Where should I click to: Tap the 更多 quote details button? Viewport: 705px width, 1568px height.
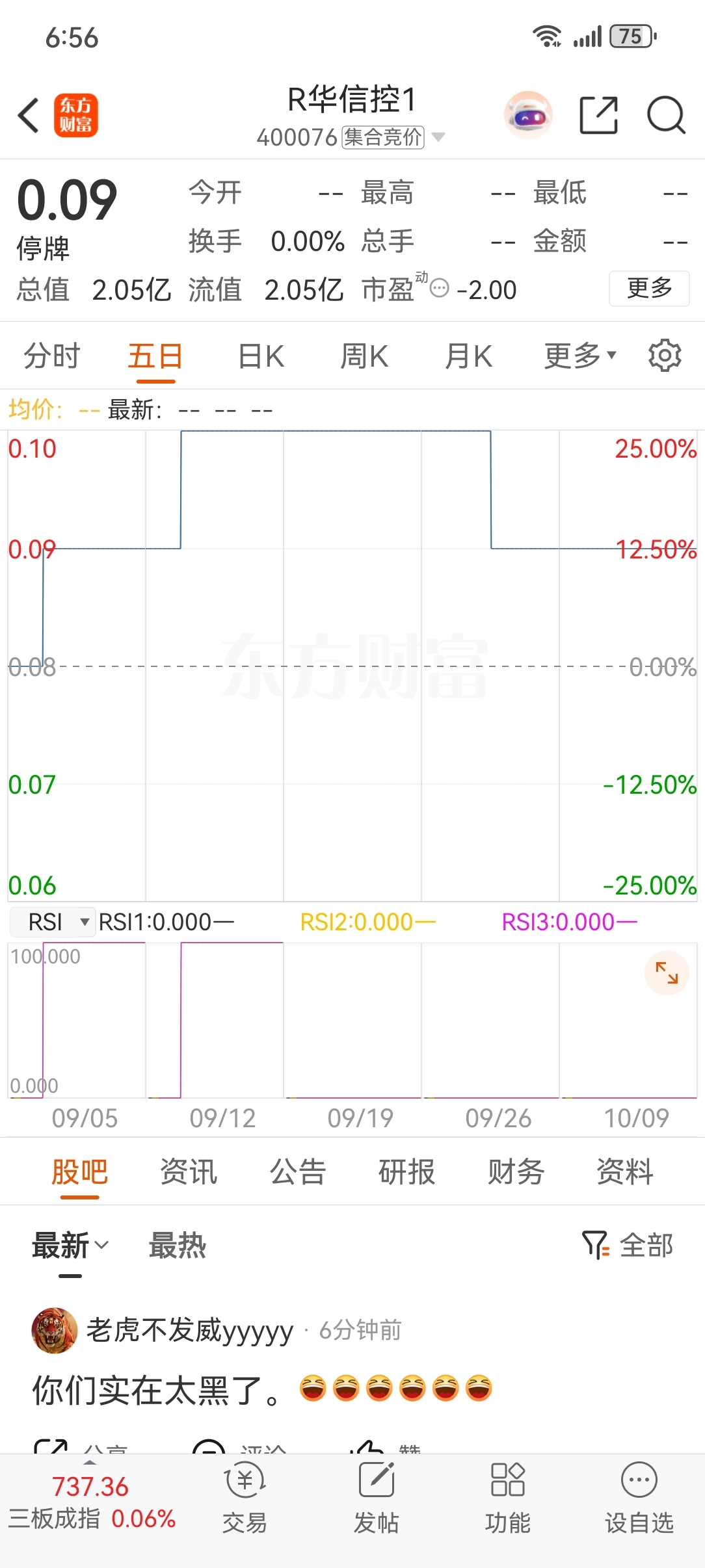[x=649, y=289]
